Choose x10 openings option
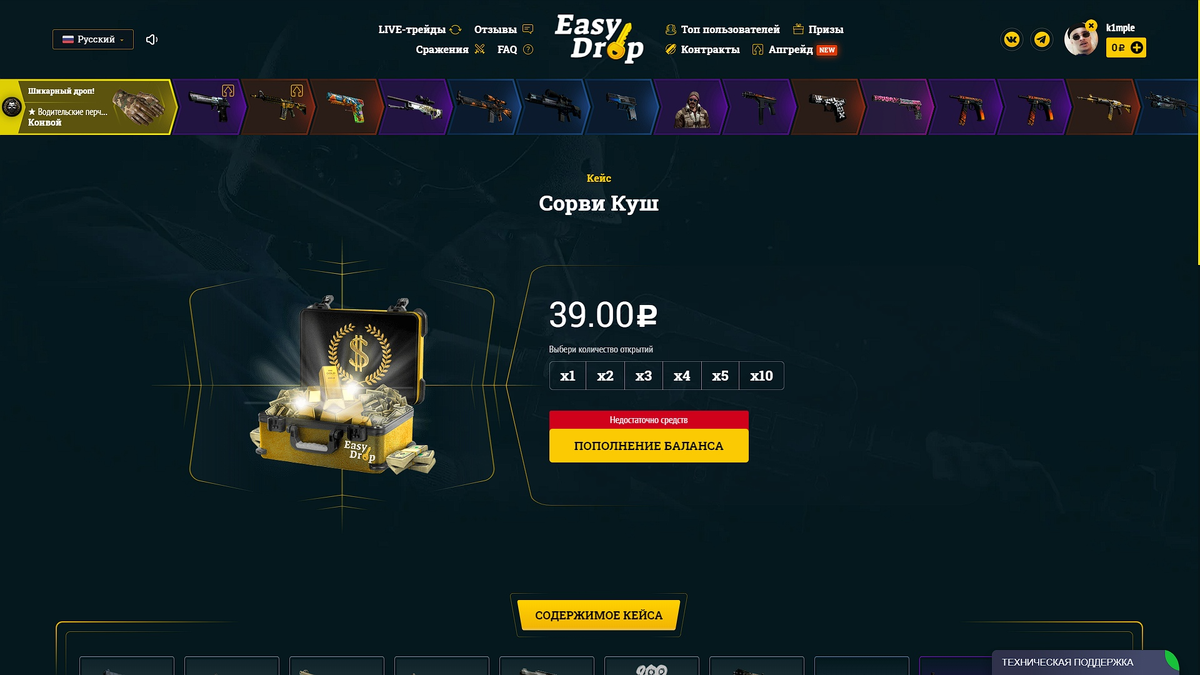The width and height of the screenshot is (1200, 675). pyautogui.click(x=762, y=376)
